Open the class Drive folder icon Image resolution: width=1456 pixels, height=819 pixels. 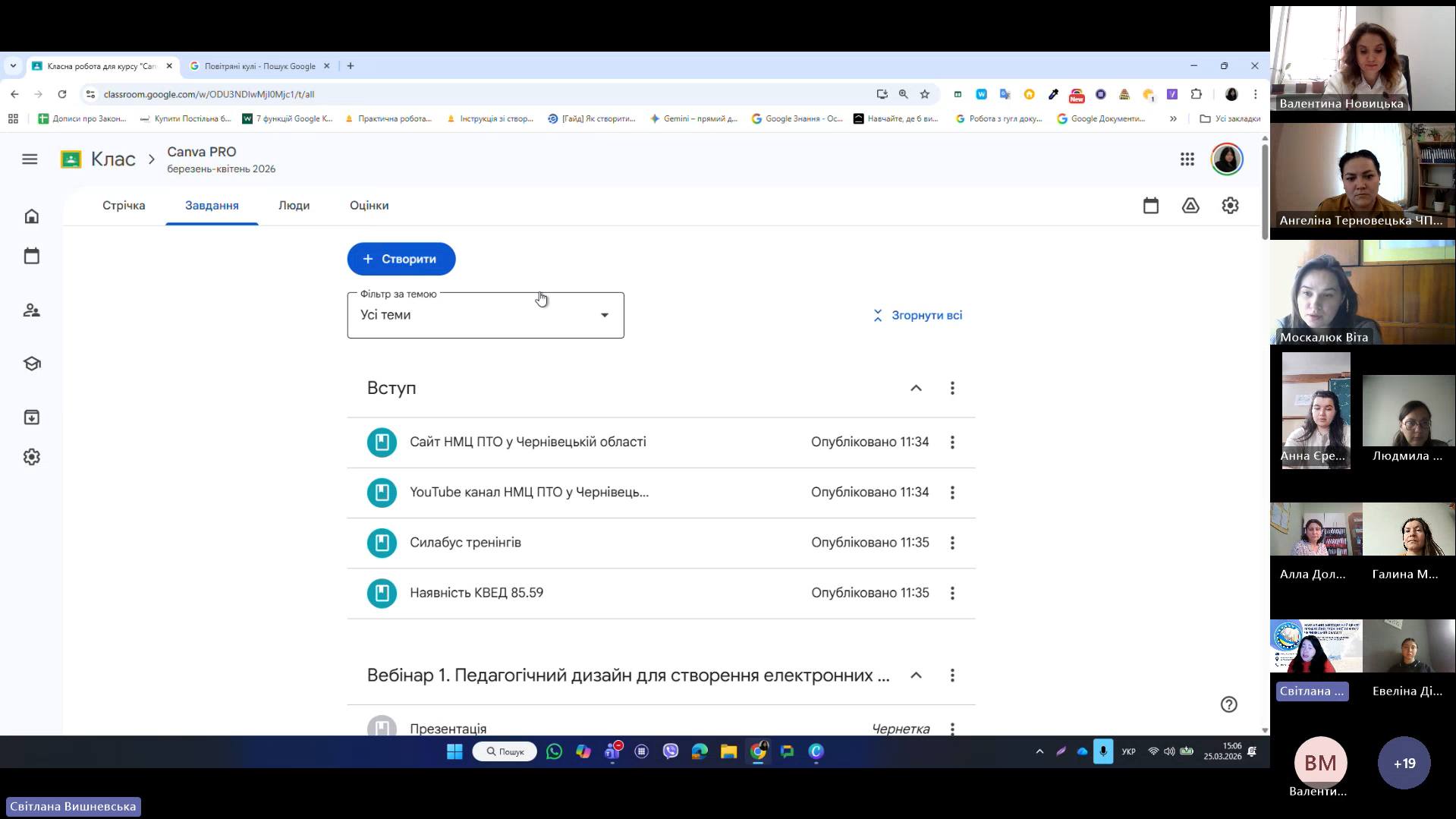pyautogui.click(x=1190, y=206)
